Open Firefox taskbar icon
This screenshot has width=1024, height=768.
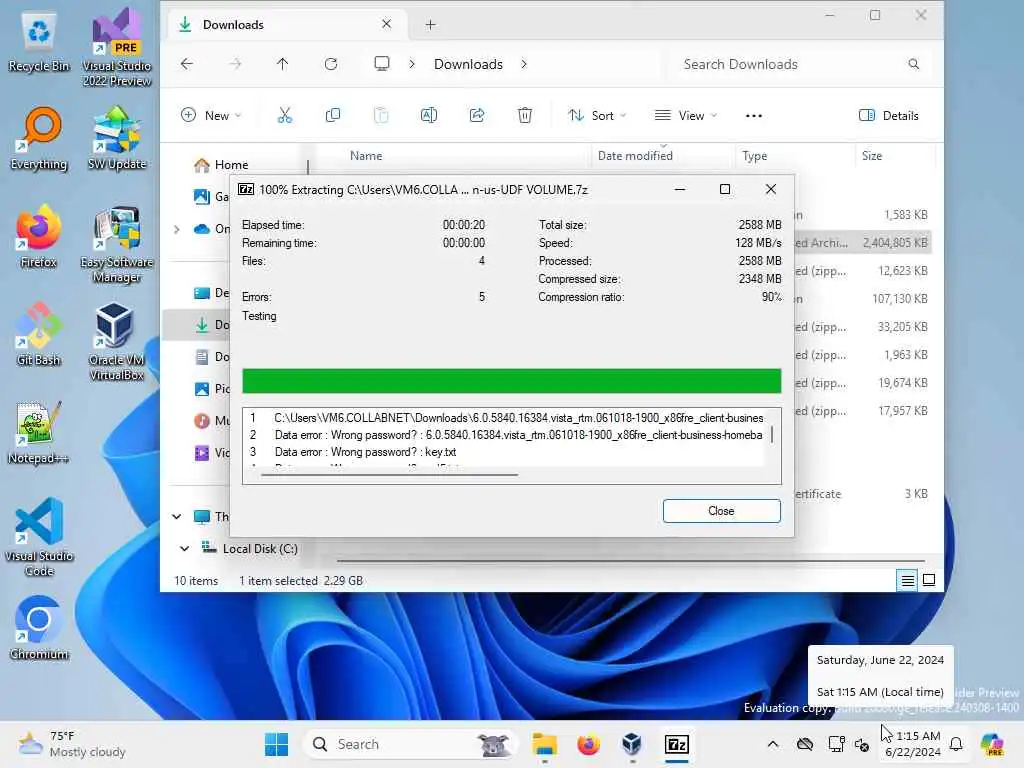pyautogui.click(x=588, y=744)
